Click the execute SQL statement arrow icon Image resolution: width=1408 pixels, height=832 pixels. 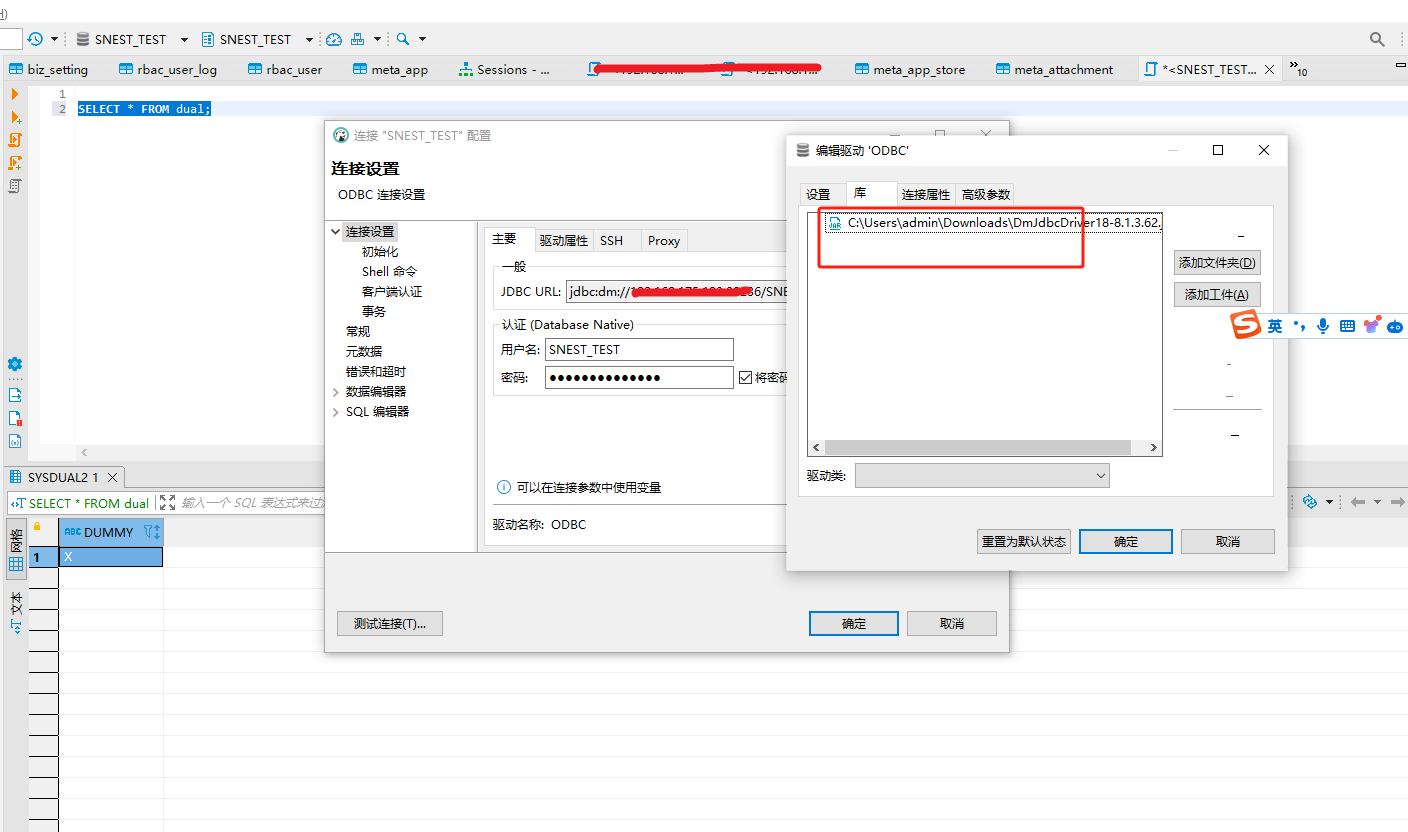point(15,94)
